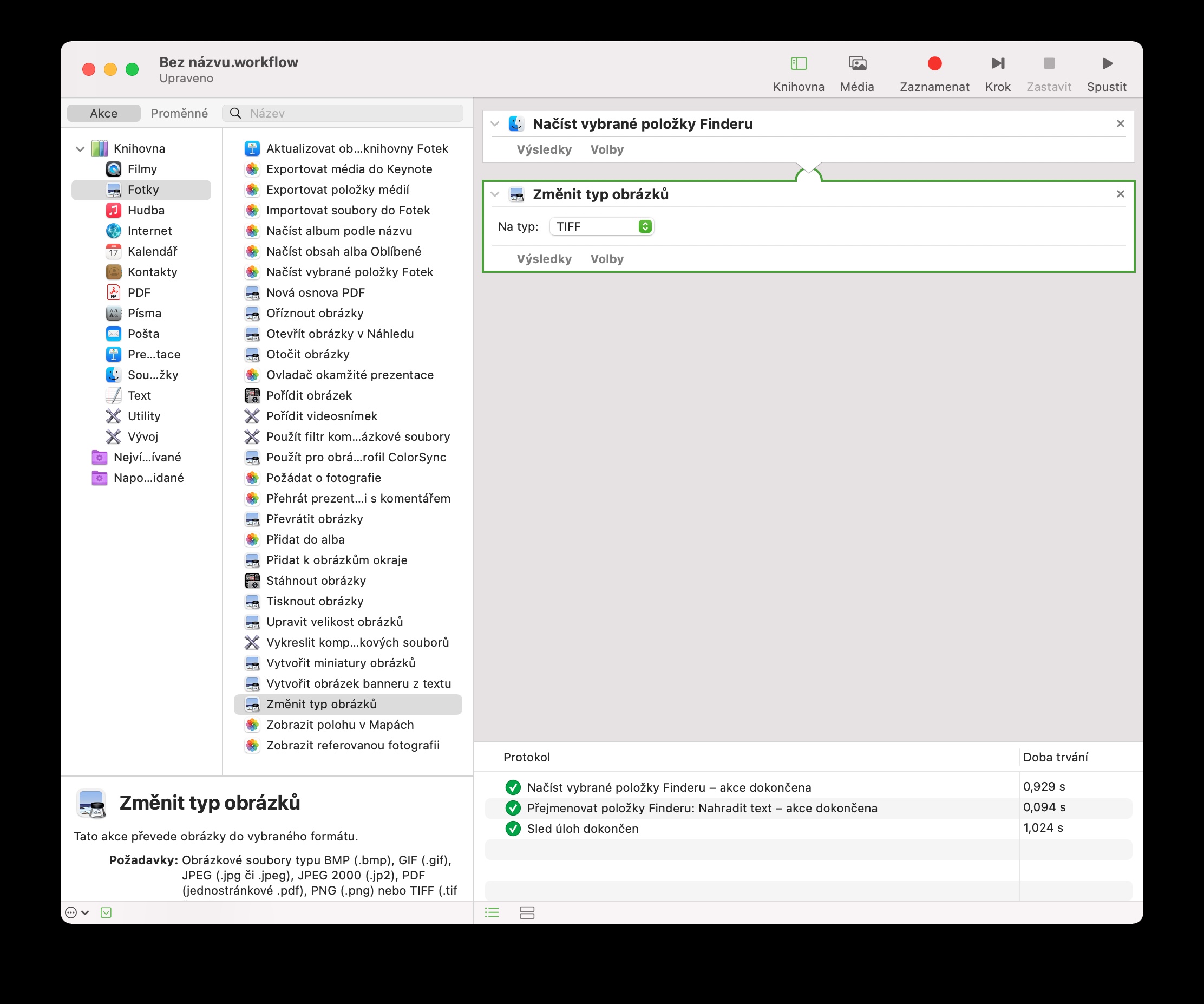
Task: Collapse the Změnit typ obrázků action
Action: tap(495, 194)
